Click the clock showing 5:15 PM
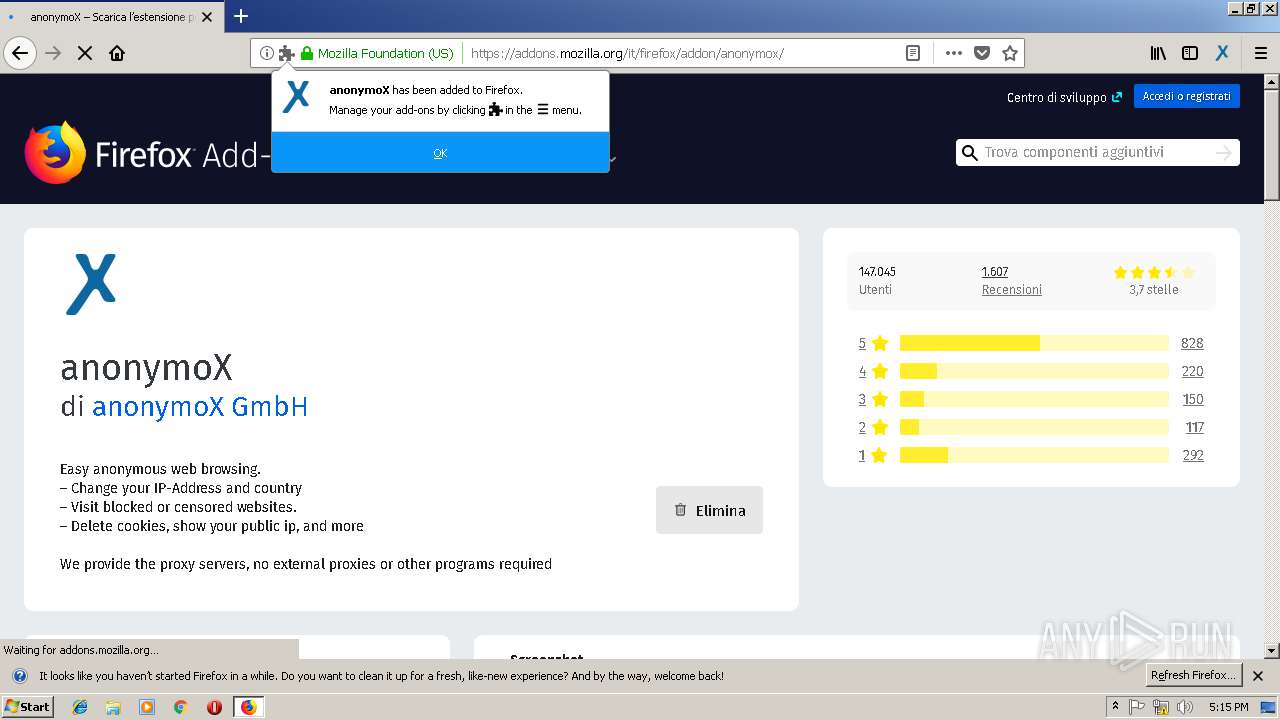The width and height of the screenshot is (1280, 720). coord(1228,707)
